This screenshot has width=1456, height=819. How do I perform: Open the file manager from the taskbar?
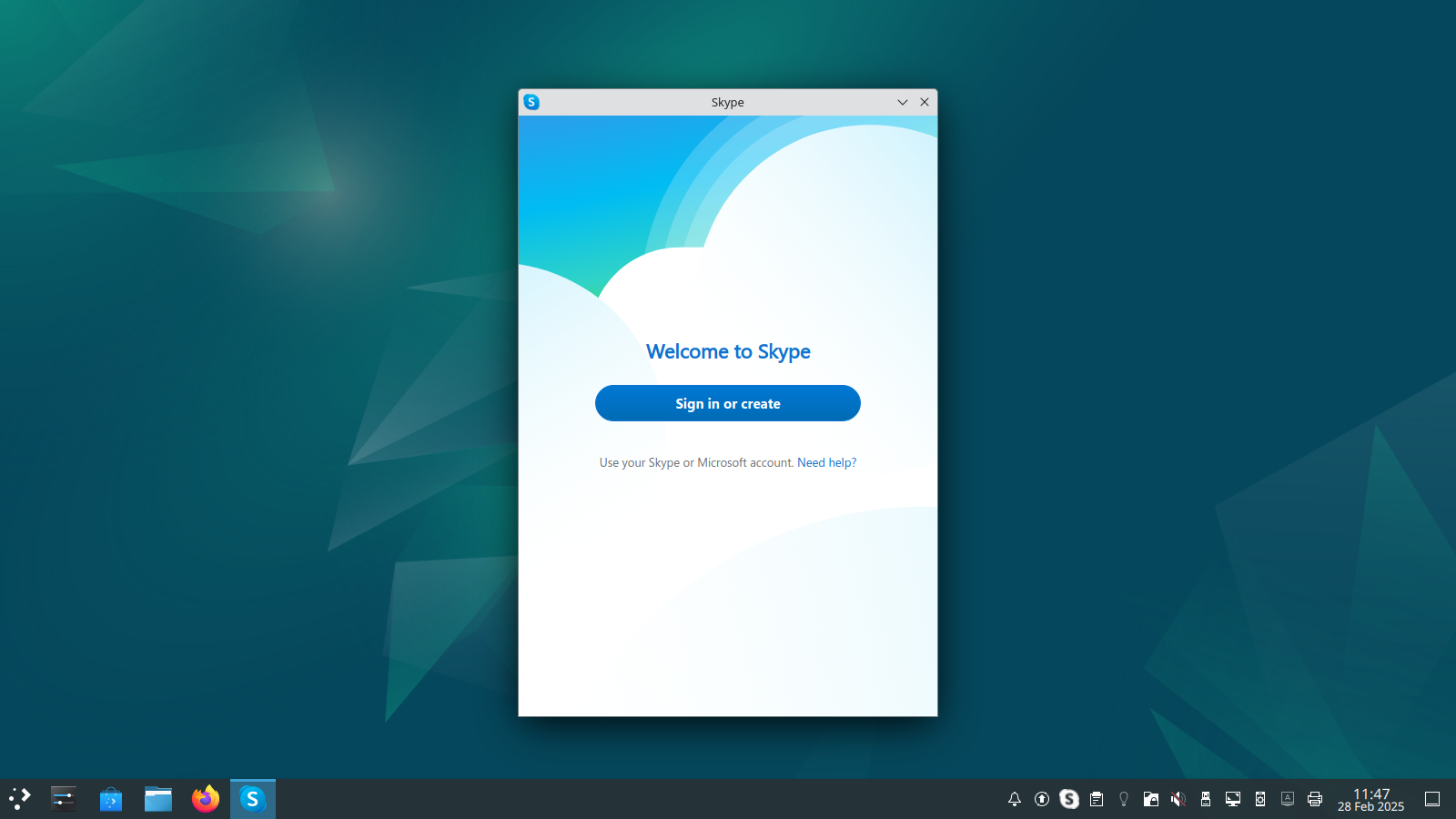pos(158,799)
